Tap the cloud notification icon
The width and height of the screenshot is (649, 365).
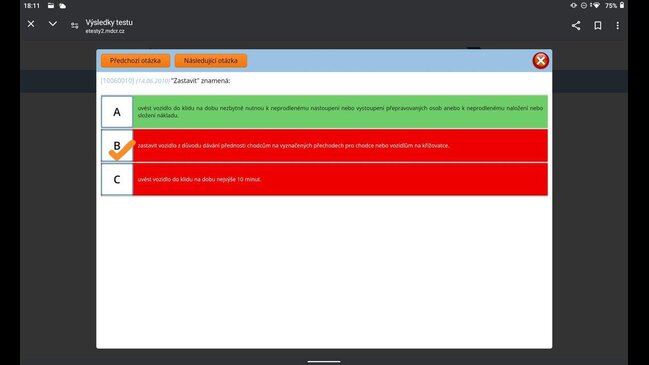click(62, 6)
